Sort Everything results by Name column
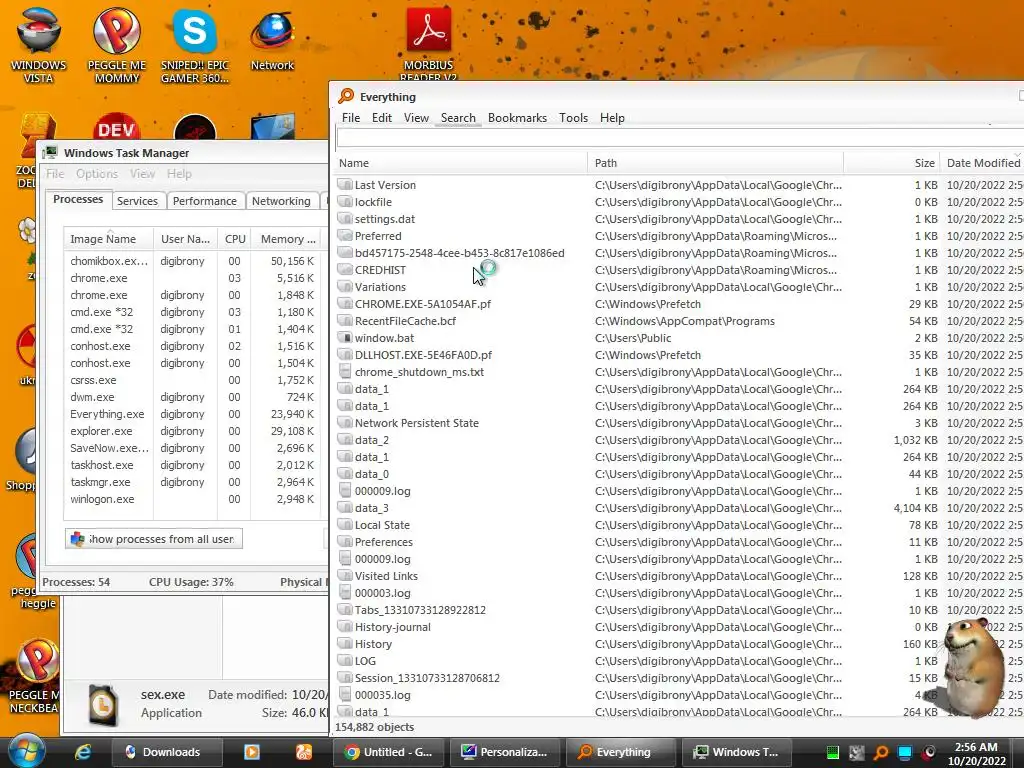 460,163
